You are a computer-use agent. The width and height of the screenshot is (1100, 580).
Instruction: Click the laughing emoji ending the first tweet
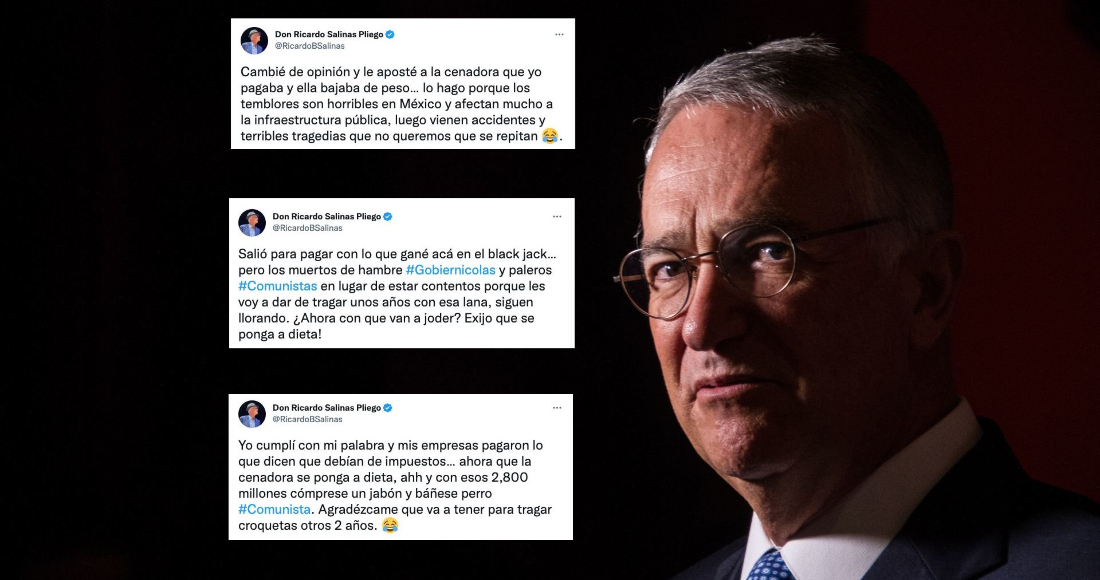point(550,136)
